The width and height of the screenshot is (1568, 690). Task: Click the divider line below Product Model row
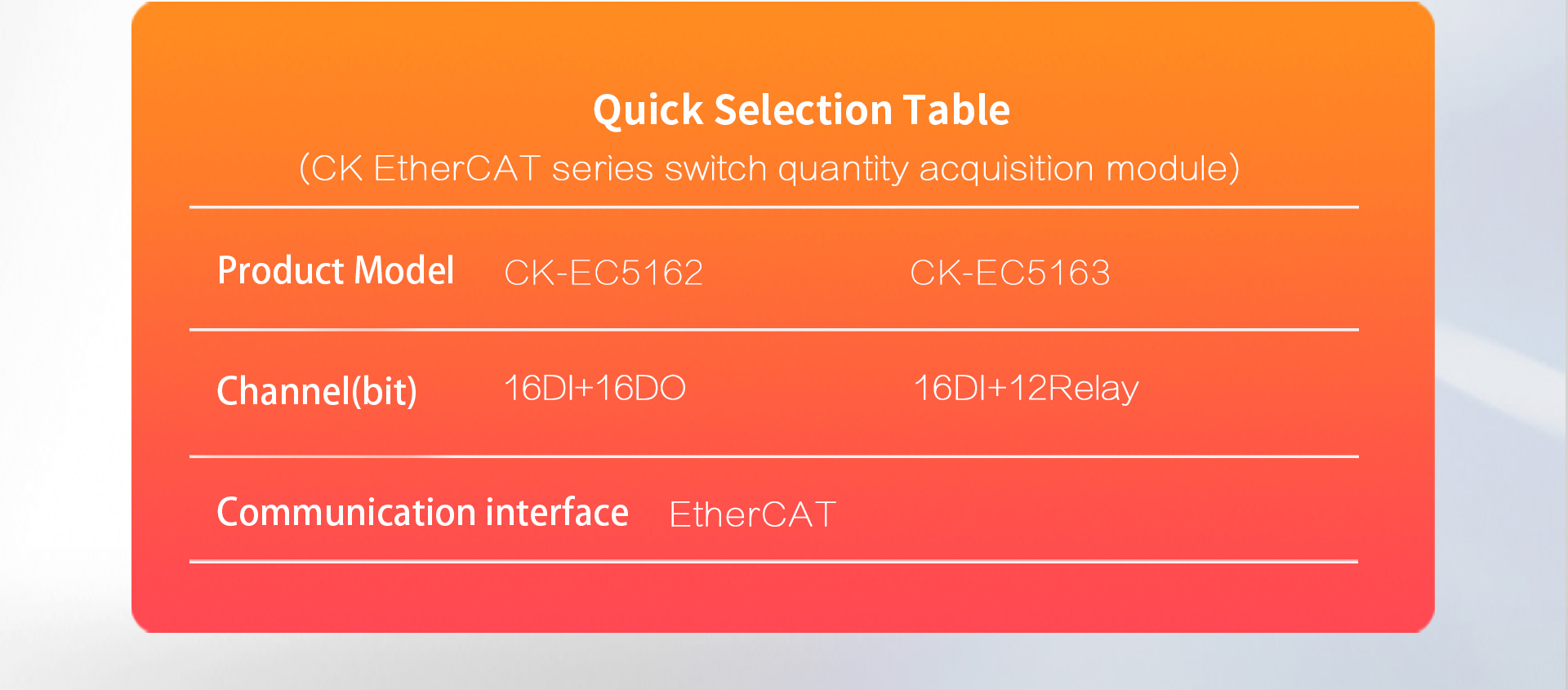[774, 330]
